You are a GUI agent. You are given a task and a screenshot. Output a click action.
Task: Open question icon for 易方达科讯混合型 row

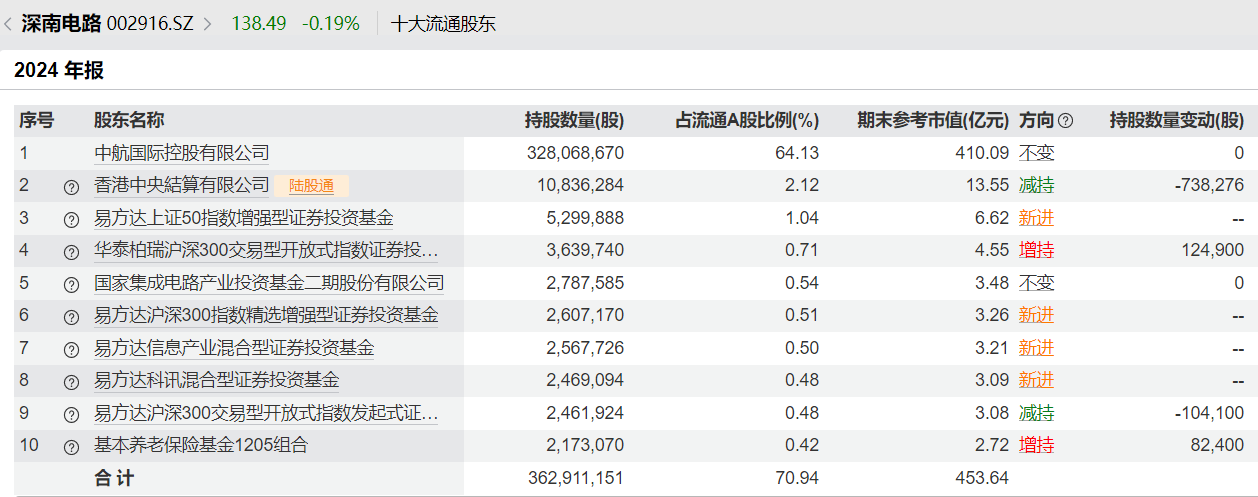pos(71,382)
